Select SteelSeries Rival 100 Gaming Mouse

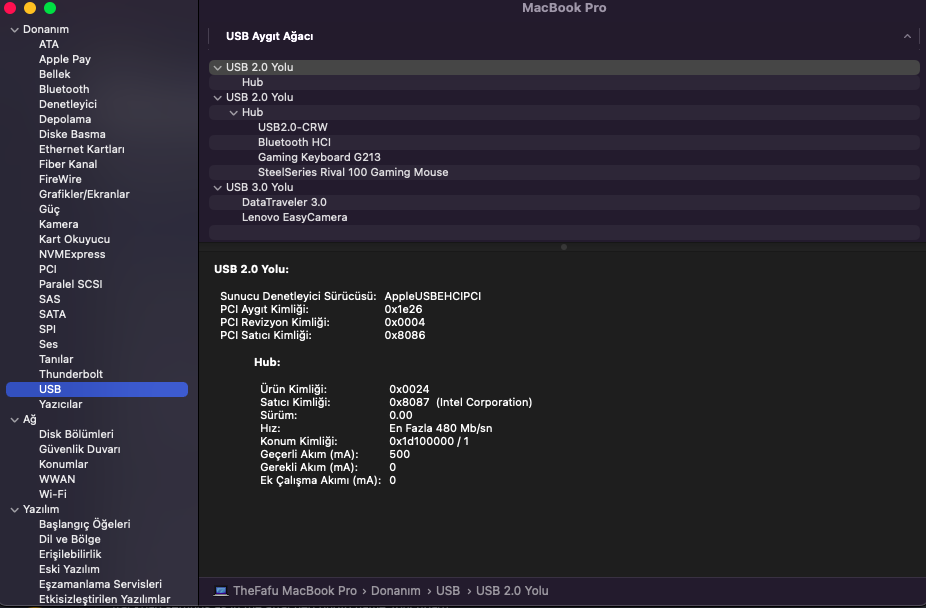coord(353,172)
